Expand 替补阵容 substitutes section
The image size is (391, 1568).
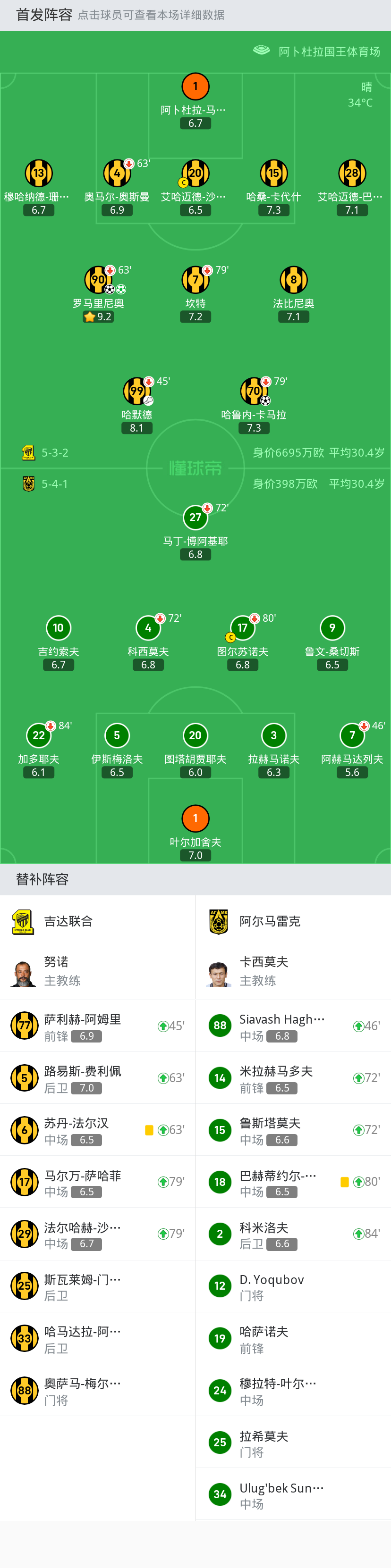pyautogui.click(x=42, y=879)
